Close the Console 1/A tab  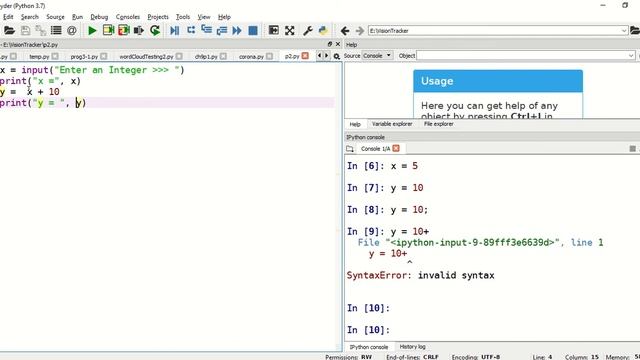click(396, 148)
